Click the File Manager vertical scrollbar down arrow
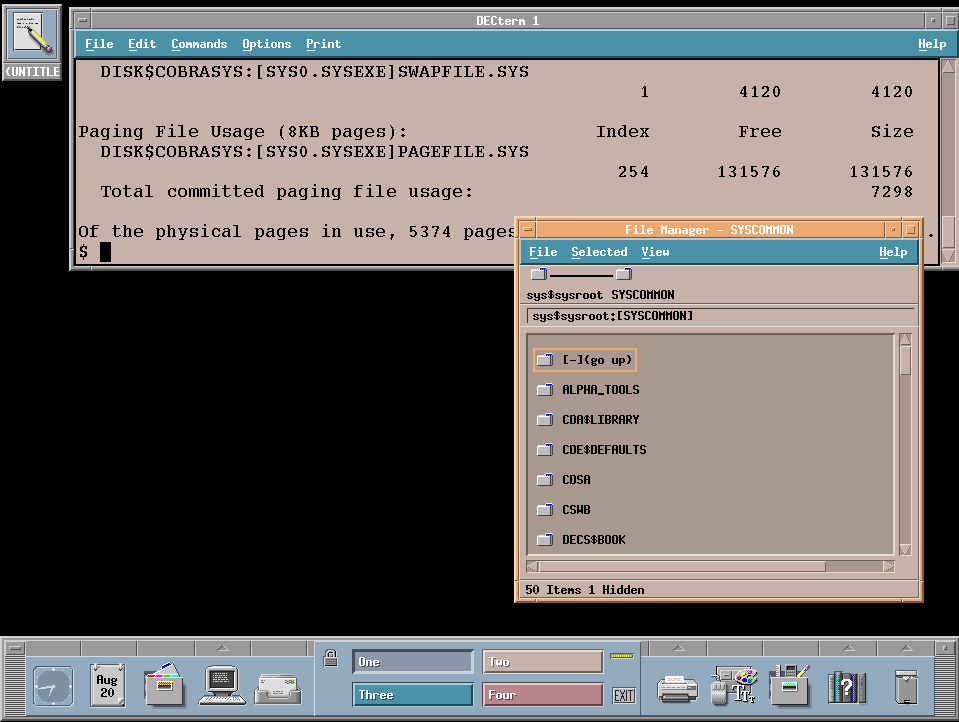Image resolution: width=959 pixels, height=722 pixels. pos(905,549)
